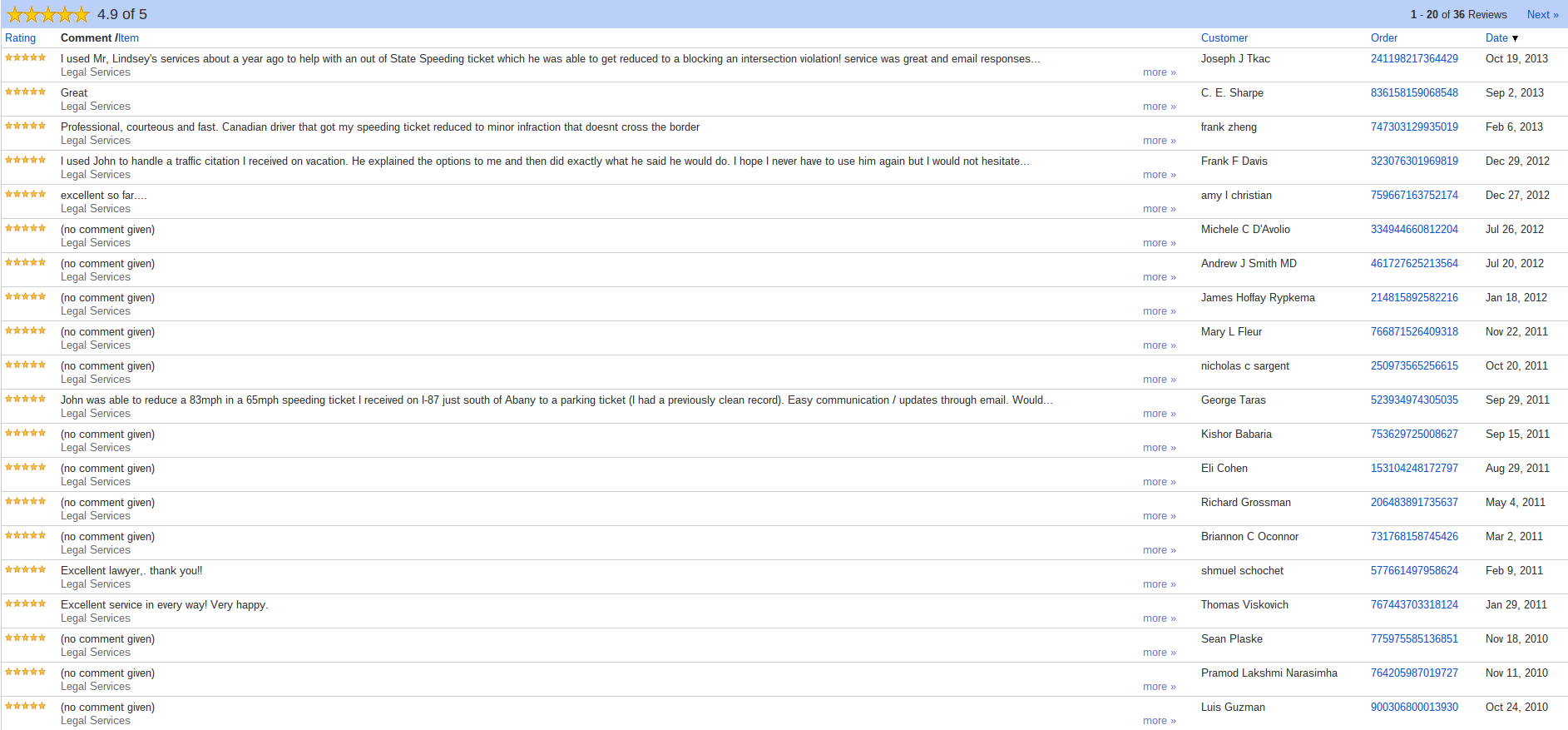Click the date sort arrow icon

[x=1515, y=38]
